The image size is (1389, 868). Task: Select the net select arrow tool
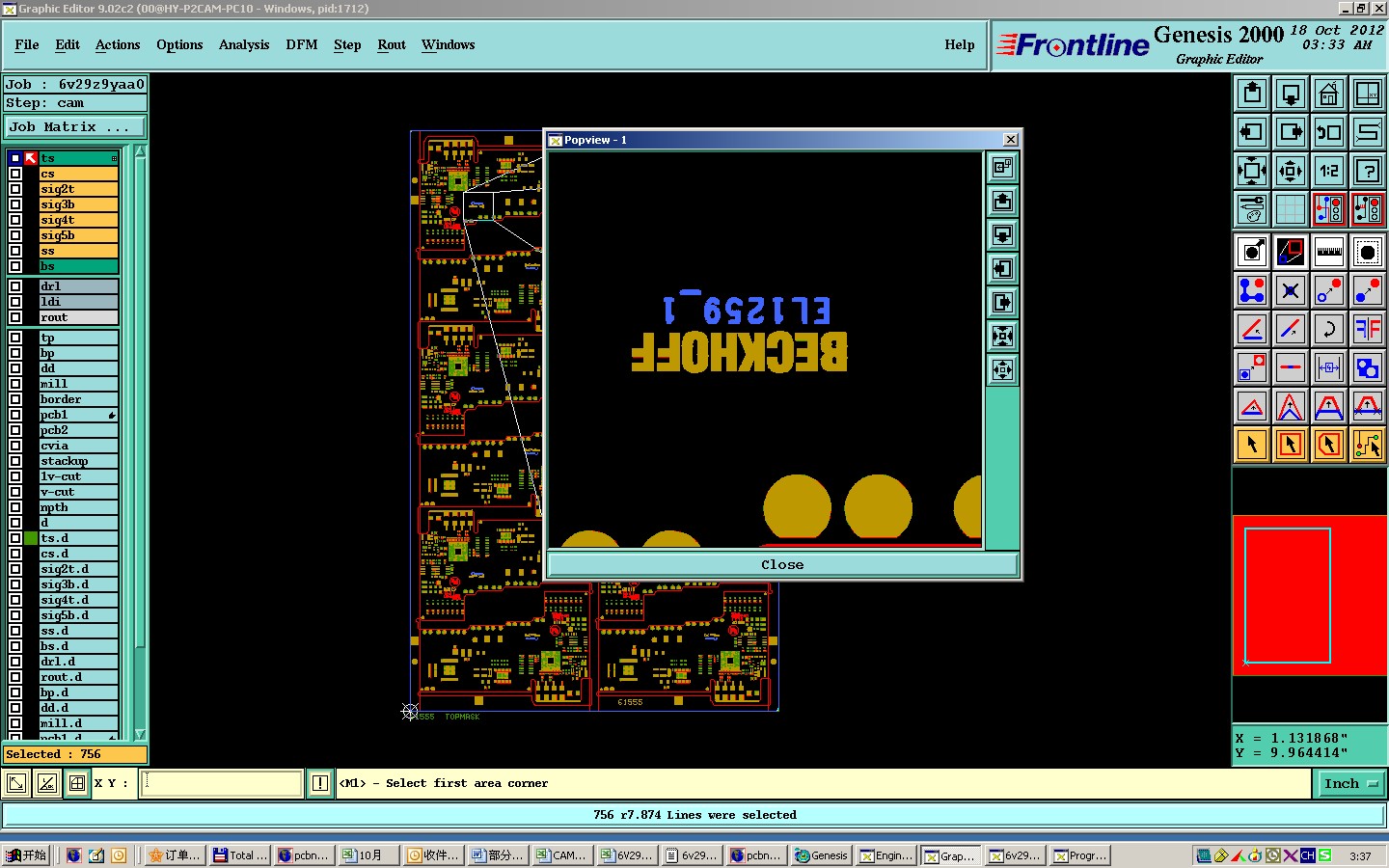click(1368, 445)
